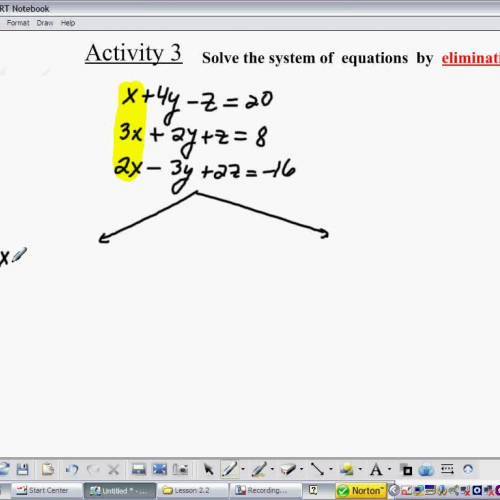Open the Help menu

(x=68, y=23)
